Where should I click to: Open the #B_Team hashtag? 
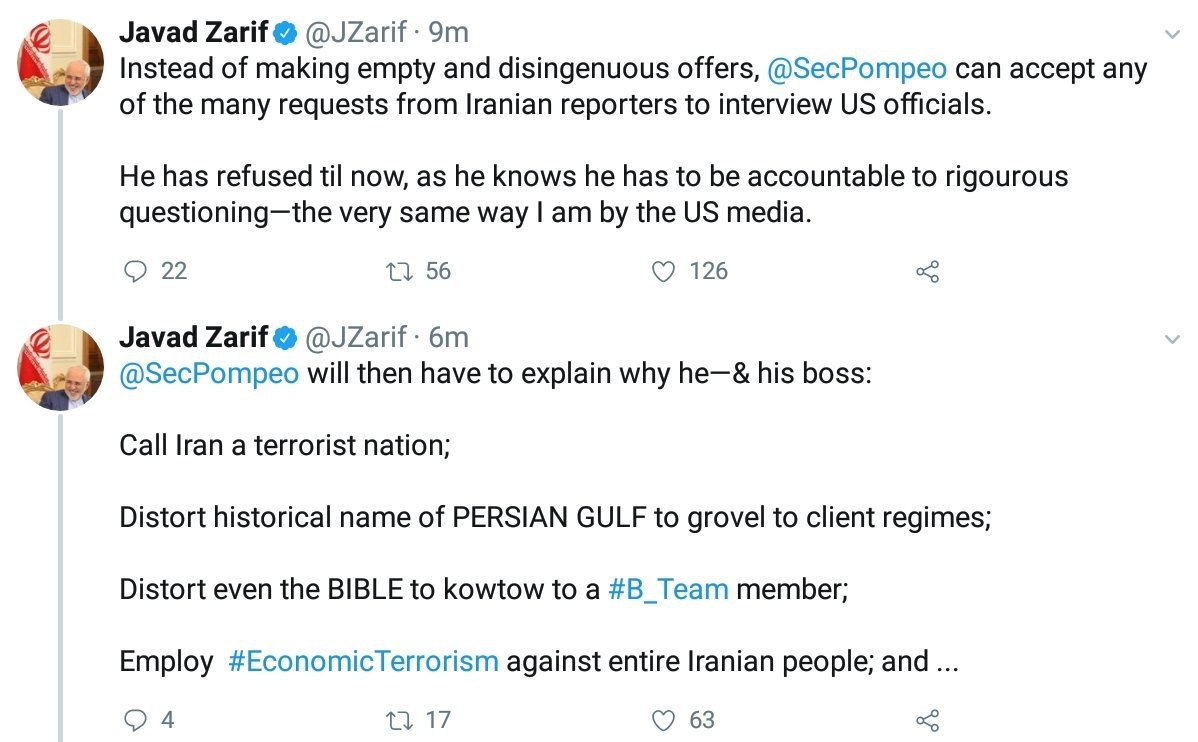tap(668, 589)
